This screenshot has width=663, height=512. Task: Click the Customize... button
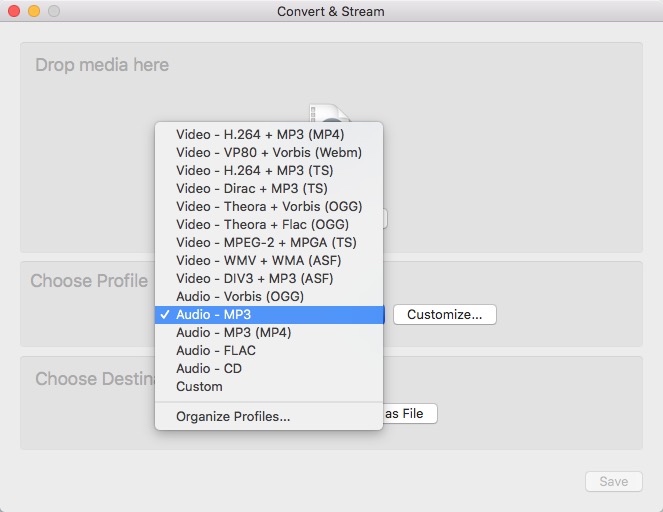click(x=444, y=315)
